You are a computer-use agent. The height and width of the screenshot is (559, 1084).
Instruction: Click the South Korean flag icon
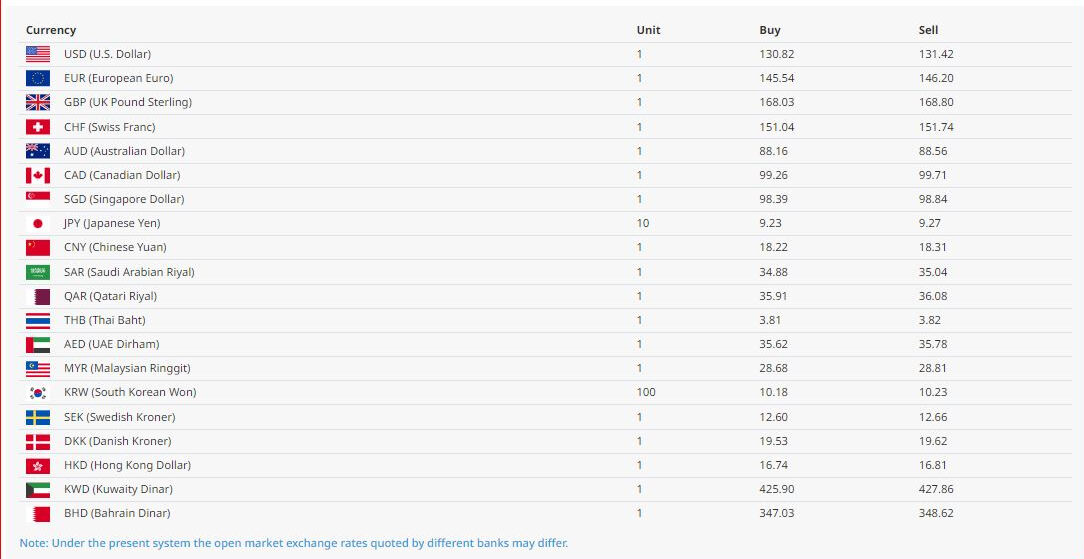(38, 392)
